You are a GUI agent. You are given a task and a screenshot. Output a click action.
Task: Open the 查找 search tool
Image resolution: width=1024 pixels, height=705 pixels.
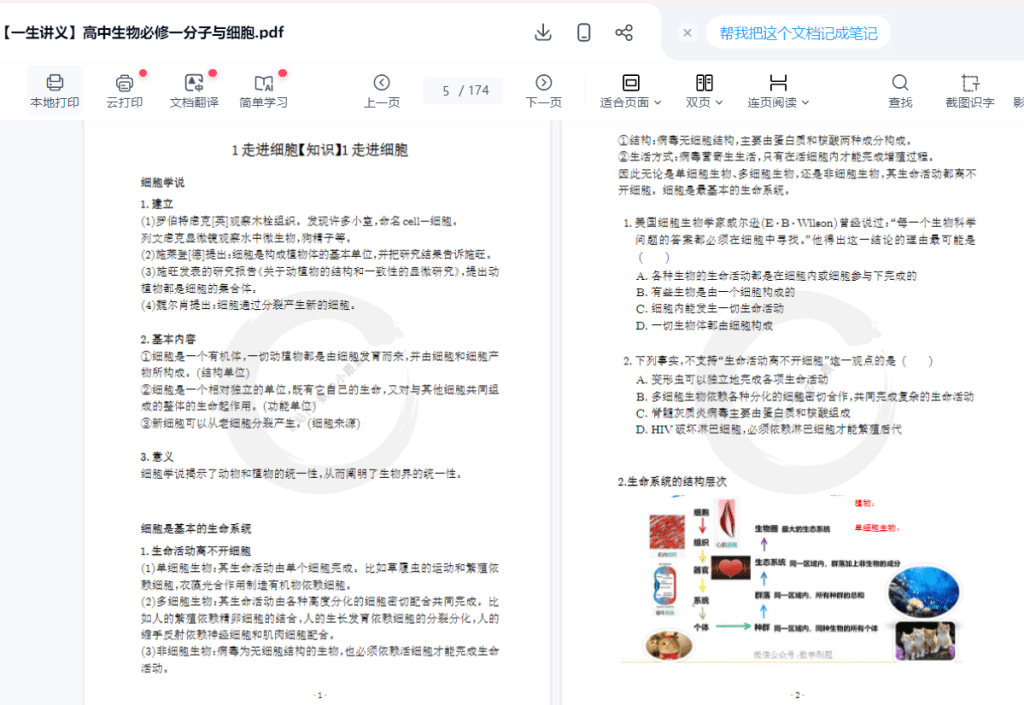click(900, 91)
